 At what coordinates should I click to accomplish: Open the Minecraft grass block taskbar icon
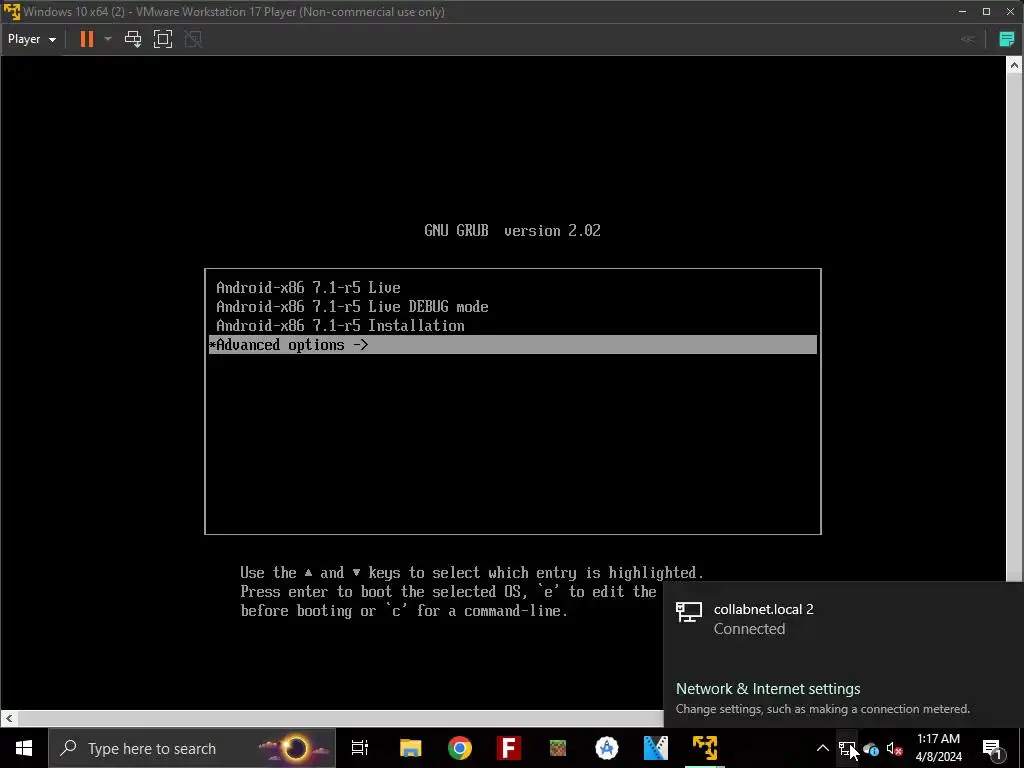tap(558, 748)
